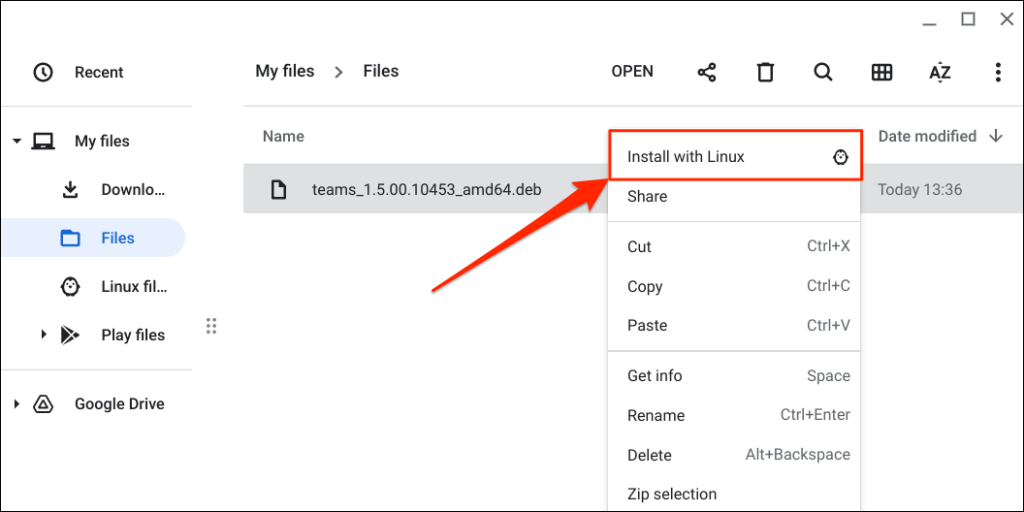1024x512 pixels.
Task: Open the Downloads folder
Action: [132, 190]
